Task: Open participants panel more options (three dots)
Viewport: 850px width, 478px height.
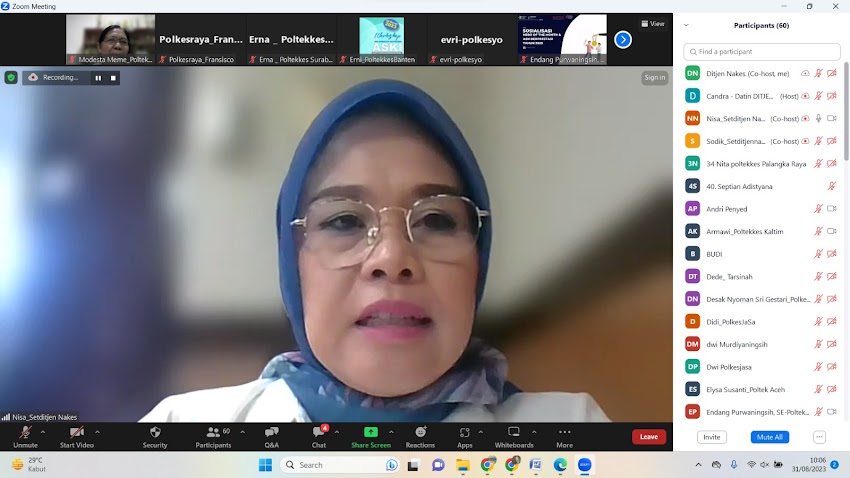Action: 819,437
